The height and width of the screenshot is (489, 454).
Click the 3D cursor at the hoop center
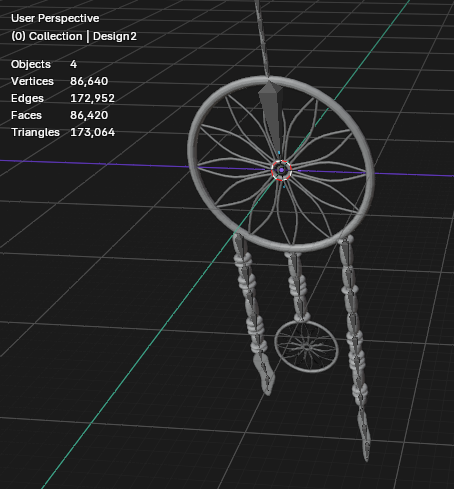[x=282, y=170]
